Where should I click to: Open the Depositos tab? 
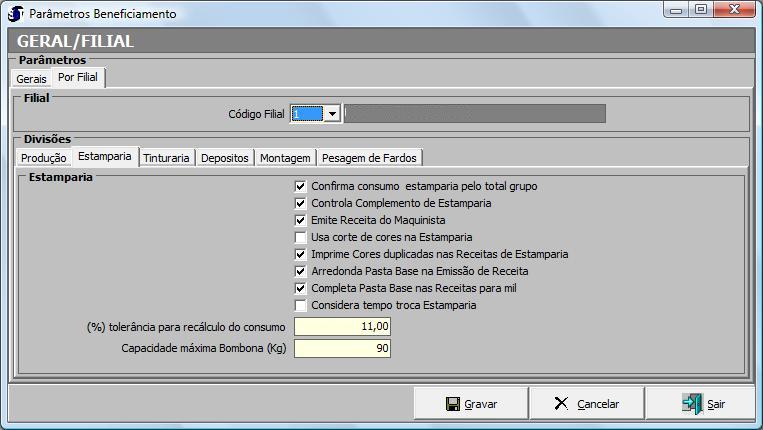(224, 158)
